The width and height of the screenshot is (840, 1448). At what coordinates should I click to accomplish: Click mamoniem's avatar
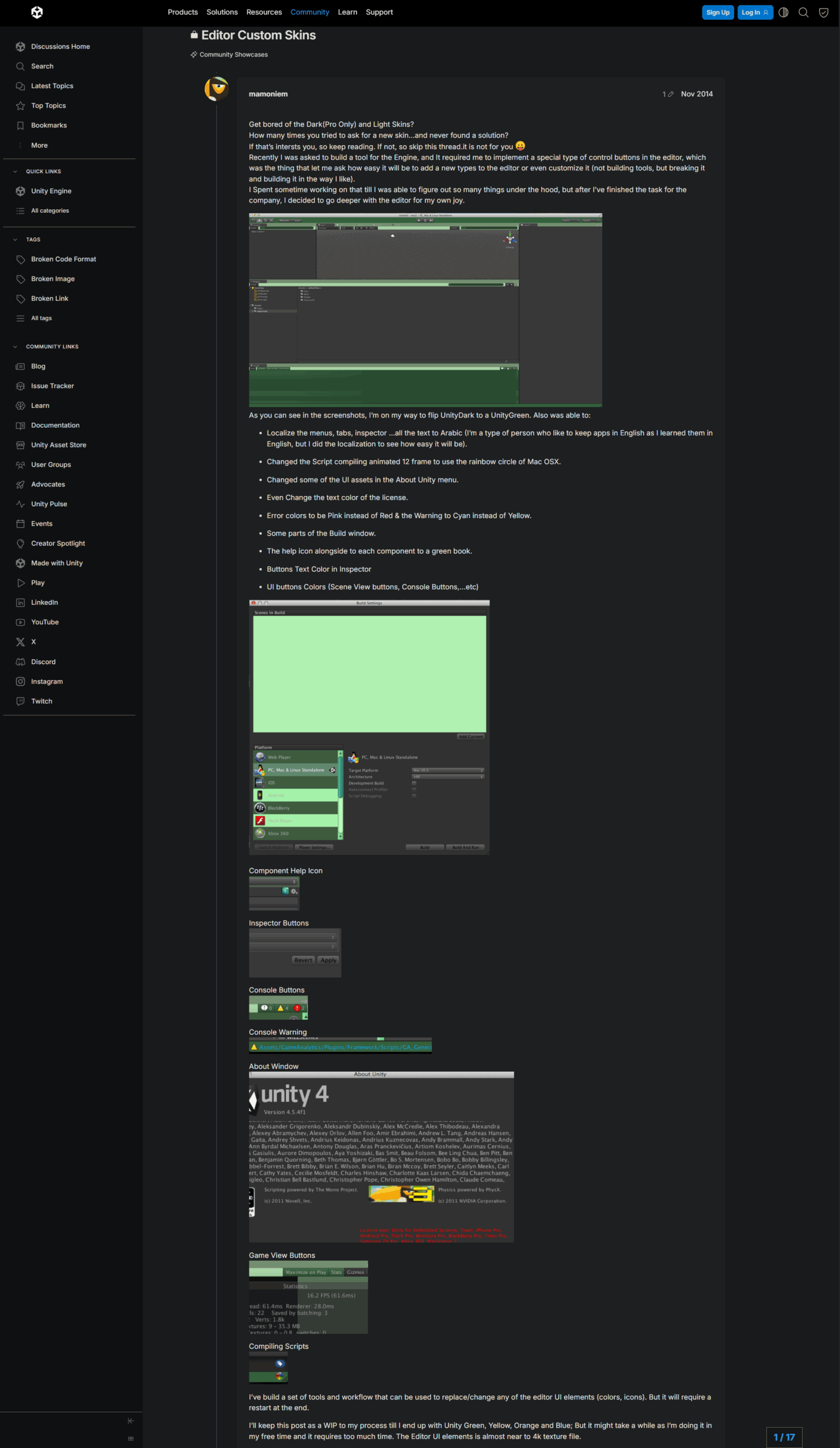click(x=217, y=89)
